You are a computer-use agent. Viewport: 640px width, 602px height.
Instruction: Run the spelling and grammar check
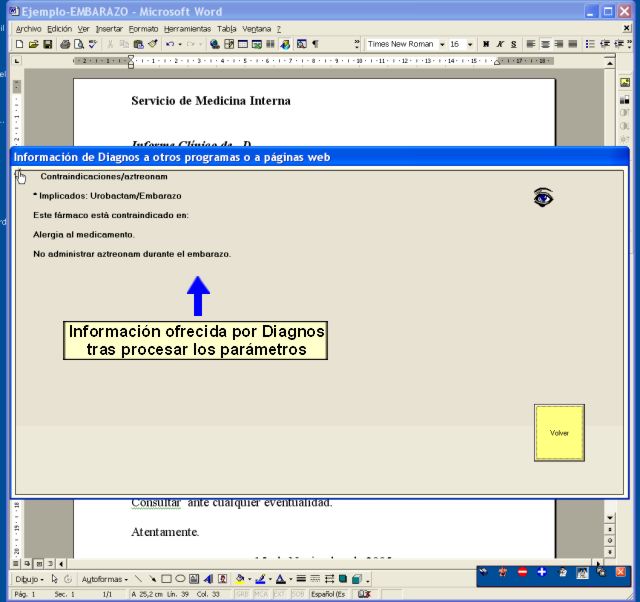93,44
